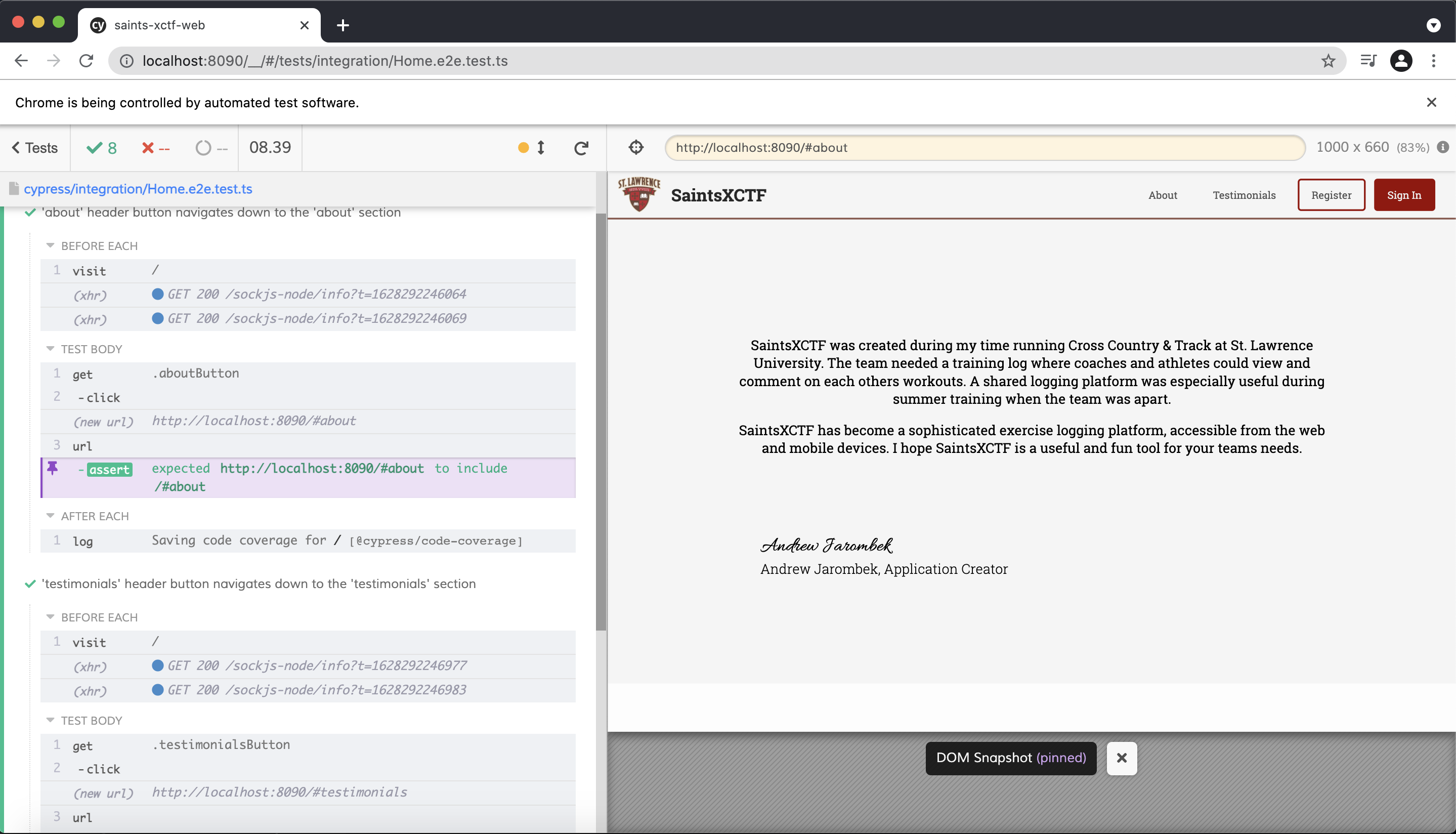This screenshot has height=834, width=1456.
Task: Select the xhr sockjs-node request ending 246064
Action: click(x=308, y=295)
